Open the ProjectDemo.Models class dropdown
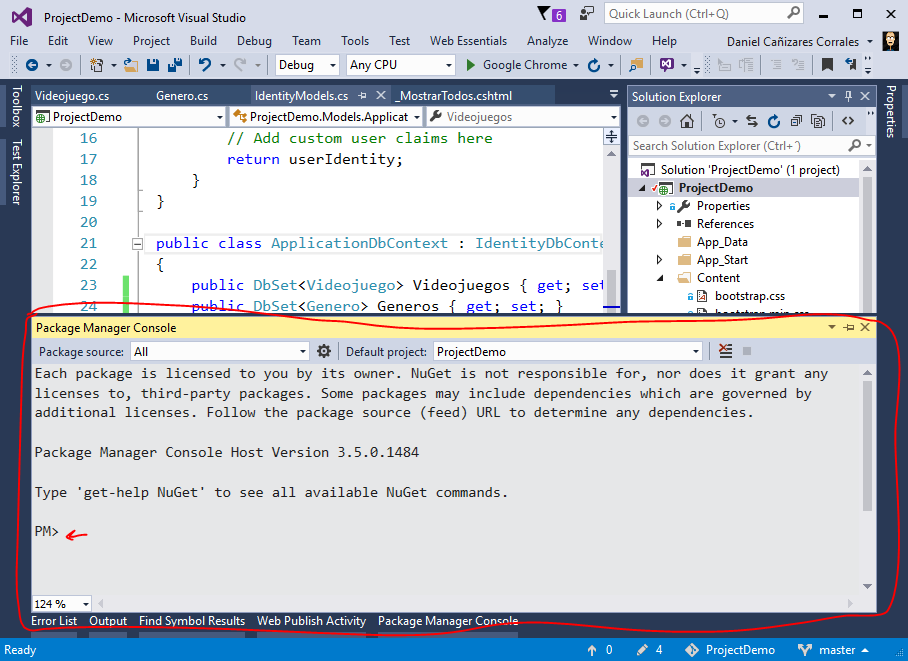This screenshot has height=661, width=908. click(327, 117)
